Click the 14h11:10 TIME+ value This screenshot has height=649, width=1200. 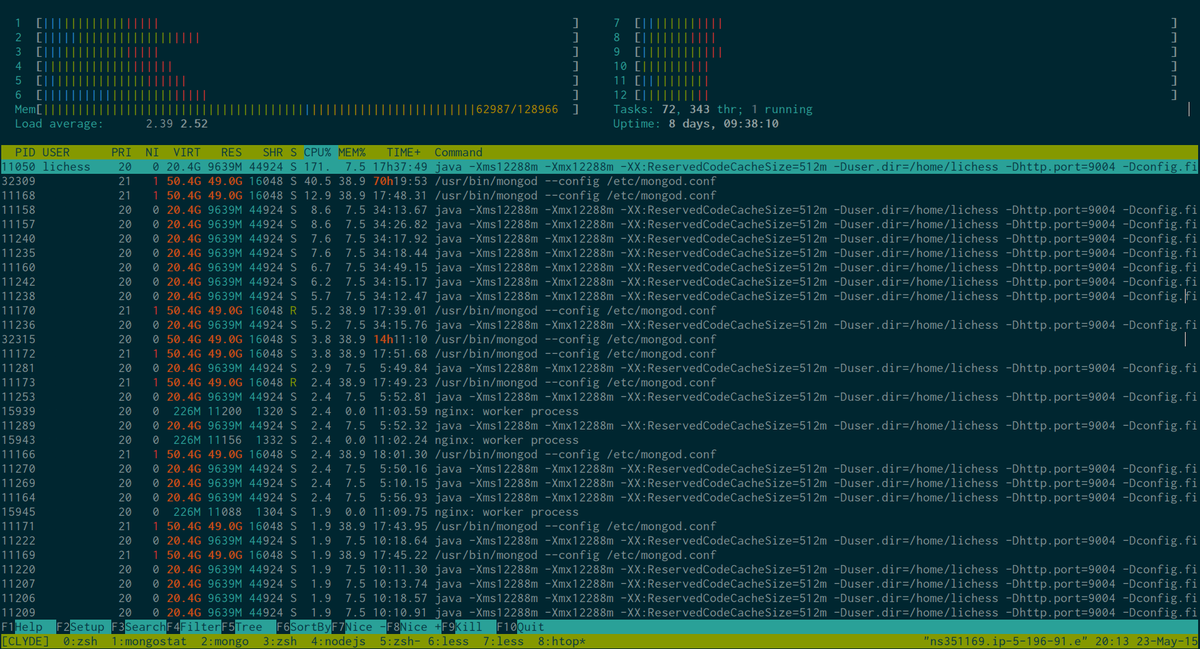(401, 340)
